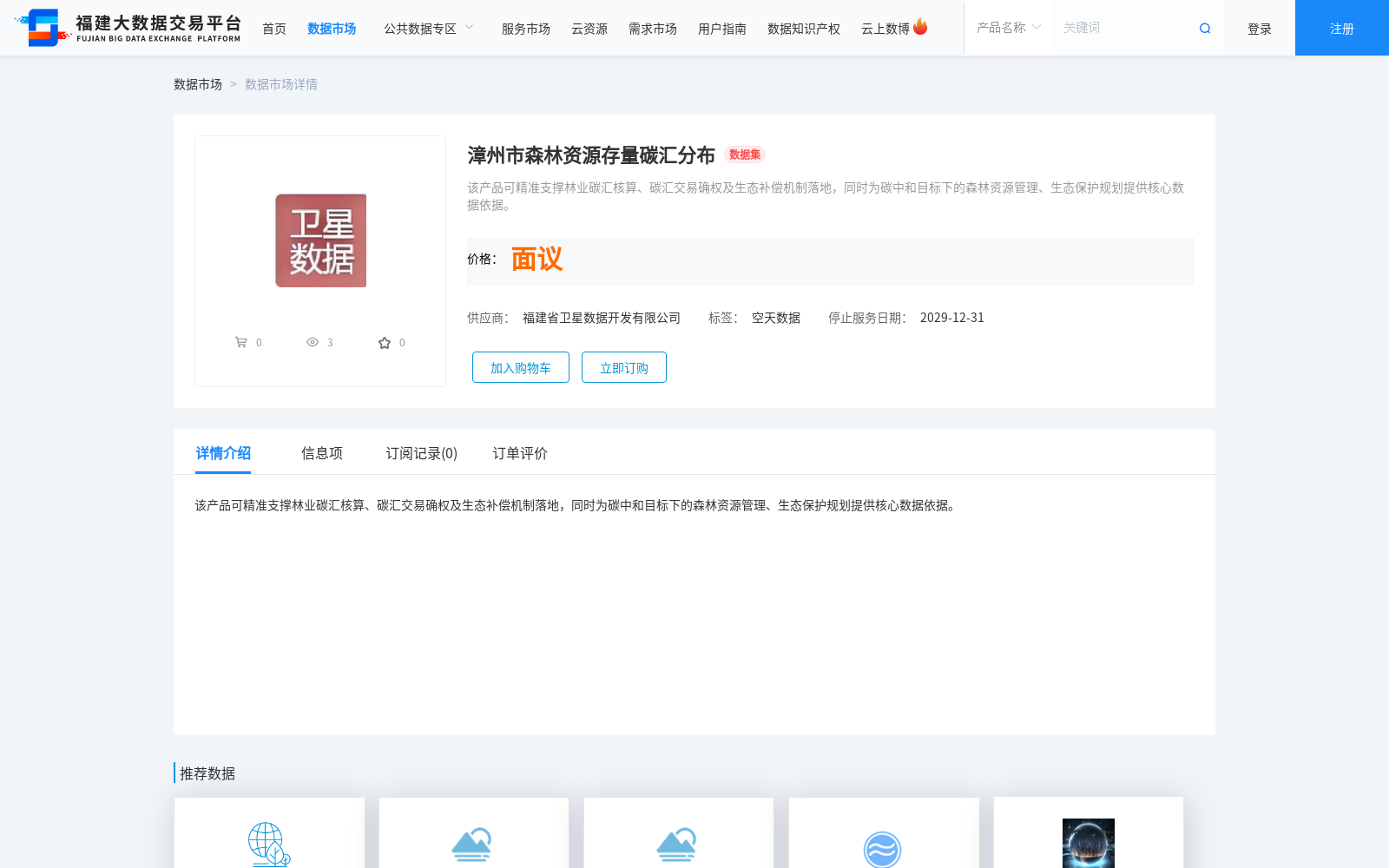This screenshot has height=868, width=1389.
Task: Open 用户指南 navigation item
Action: point(722,29)
